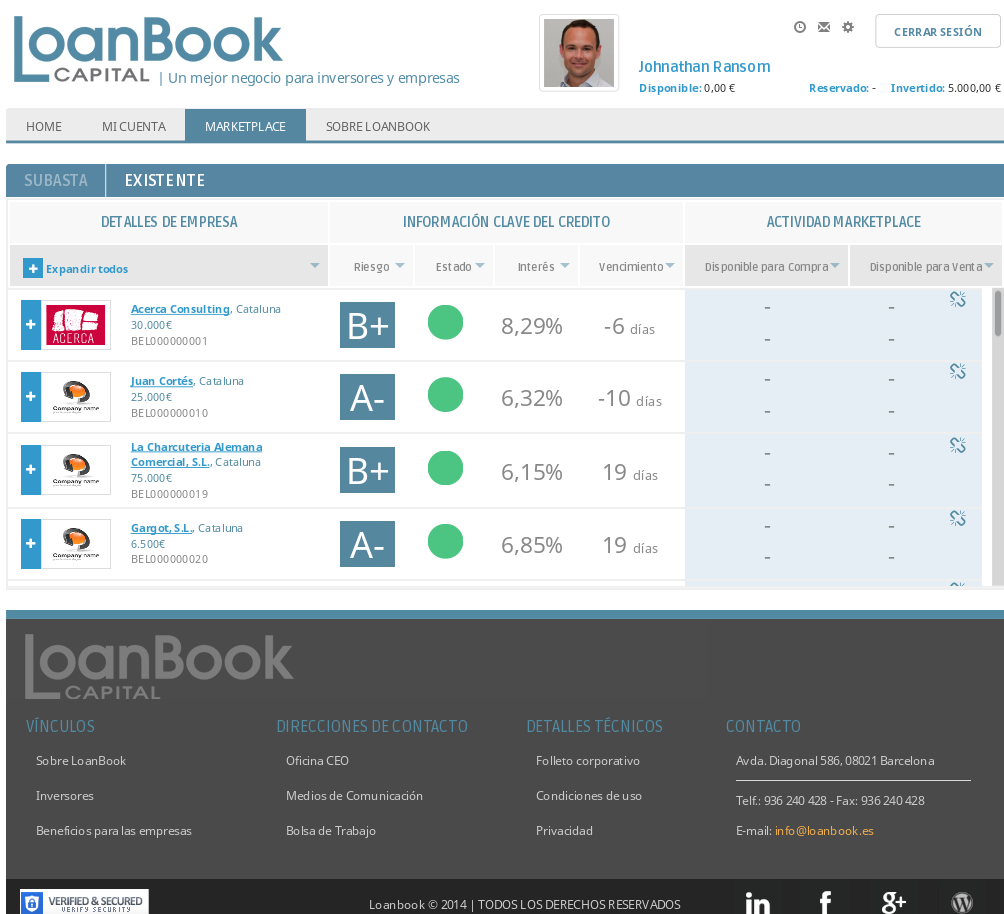Expand the Juan Cortés row details
This screenshot has height=914, width=1004.
click(31, 397)
